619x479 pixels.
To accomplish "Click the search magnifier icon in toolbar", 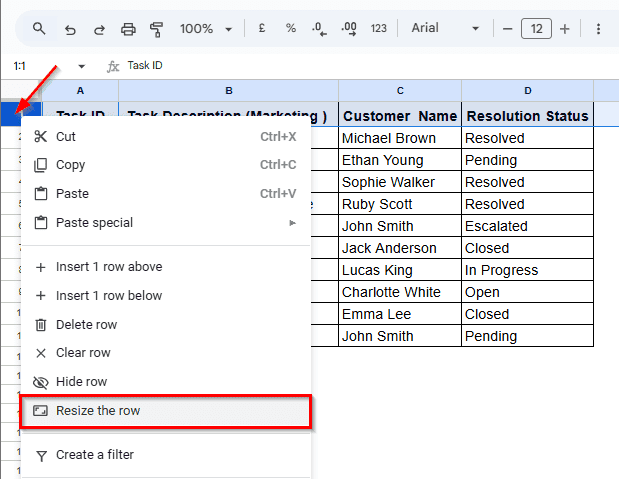I will pyautogui.click(x=39, y=29).
